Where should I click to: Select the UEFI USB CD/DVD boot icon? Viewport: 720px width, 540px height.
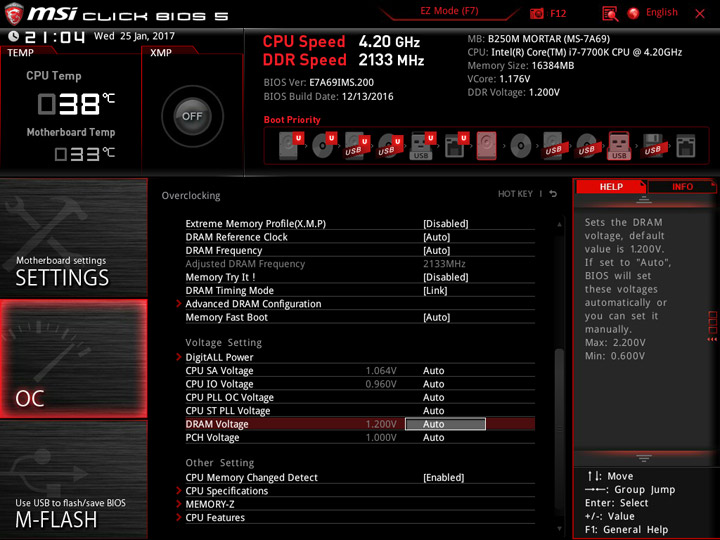390,146
